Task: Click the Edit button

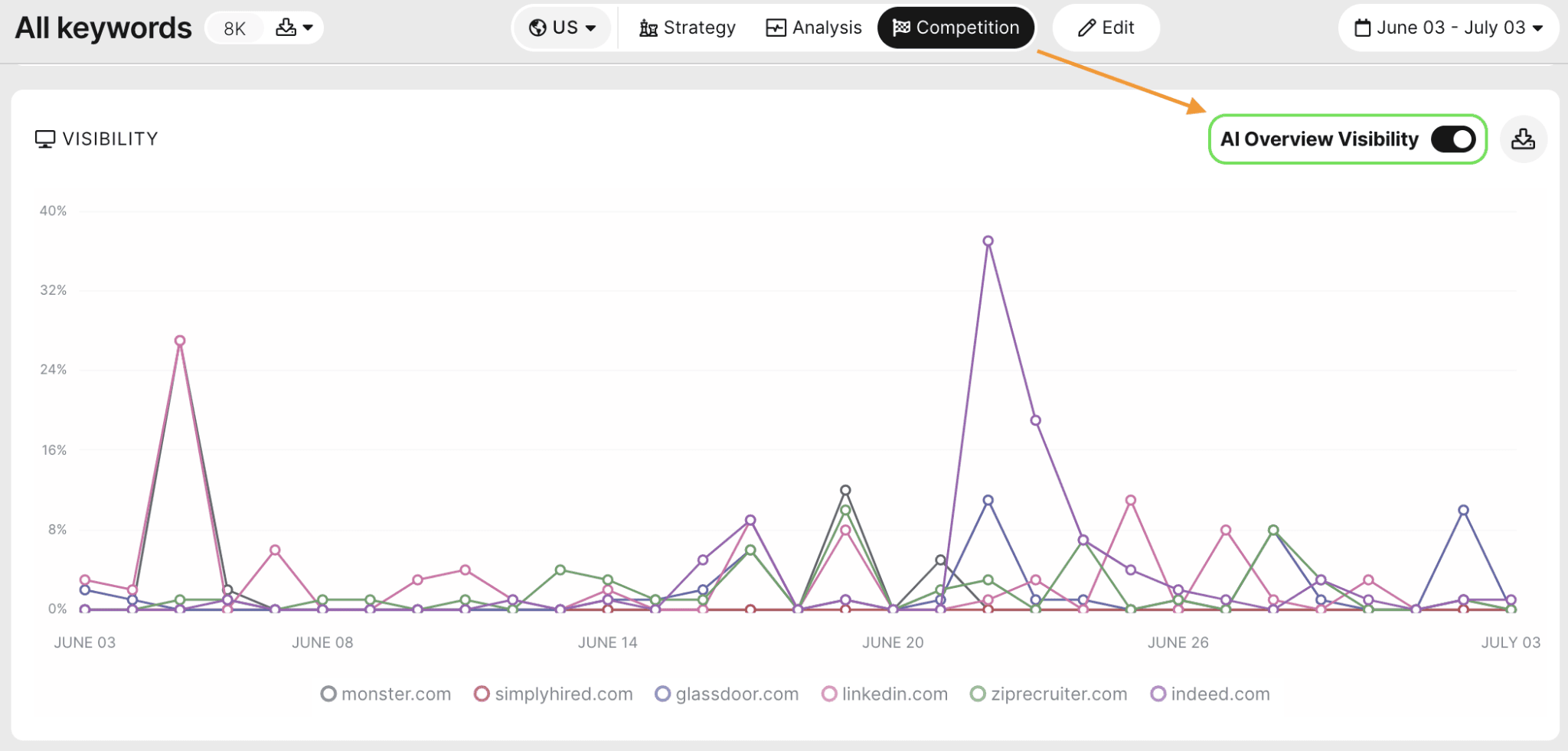Action: click(1105, 28)
